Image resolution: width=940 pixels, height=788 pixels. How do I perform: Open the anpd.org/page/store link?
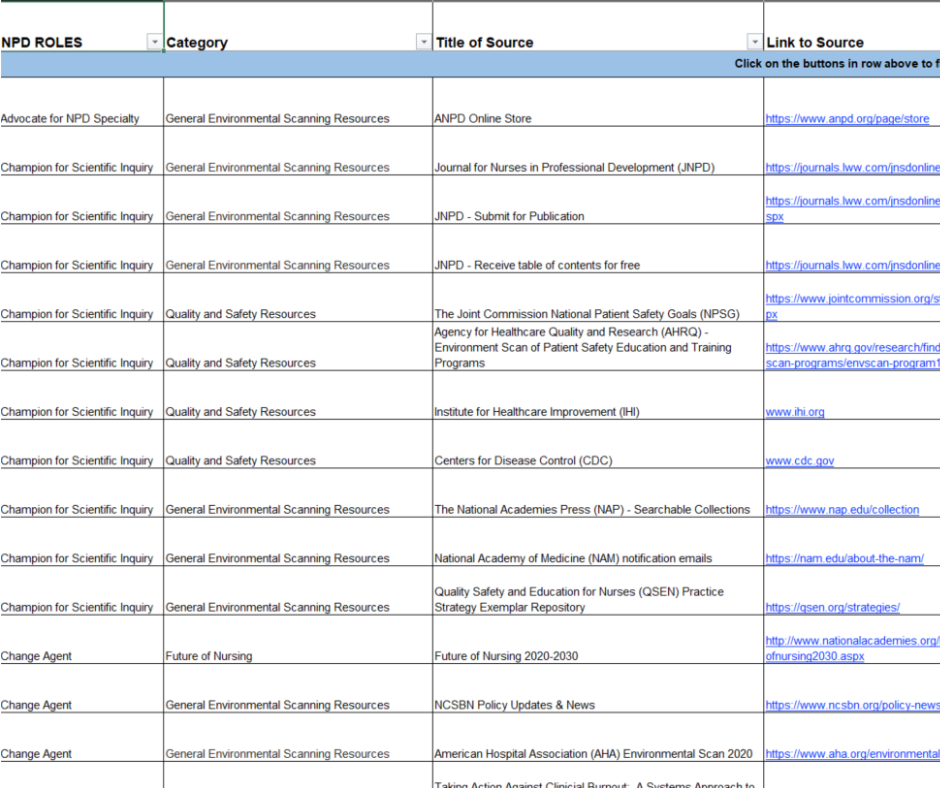click(847, 119)
